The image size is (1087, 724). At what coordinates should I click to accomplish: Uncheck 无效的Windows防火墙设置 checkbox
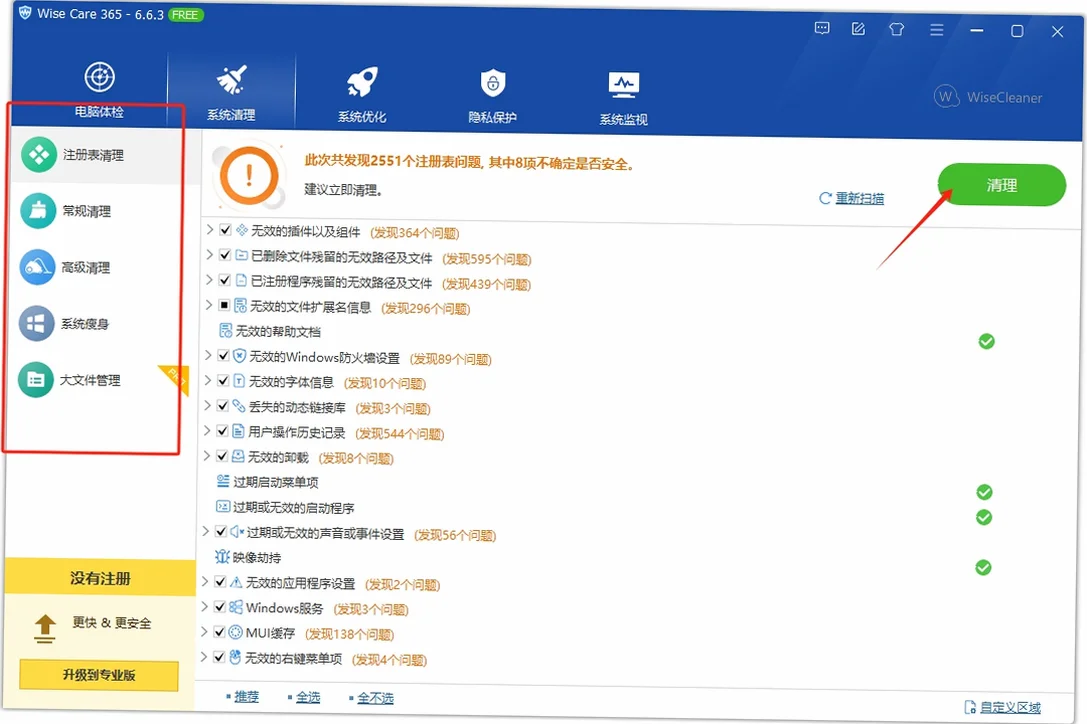pyautogui.click(x=223, y=355)
